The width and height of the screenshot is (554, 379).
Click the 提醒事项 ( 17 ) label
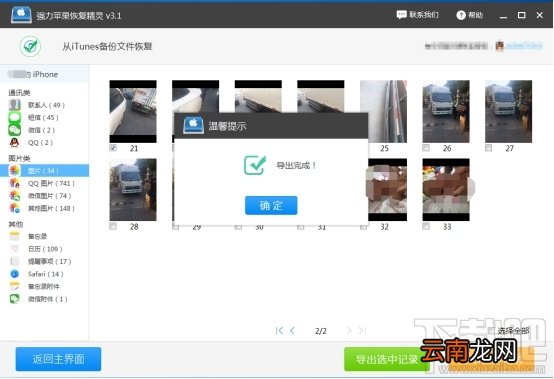(x=49, y=261)
